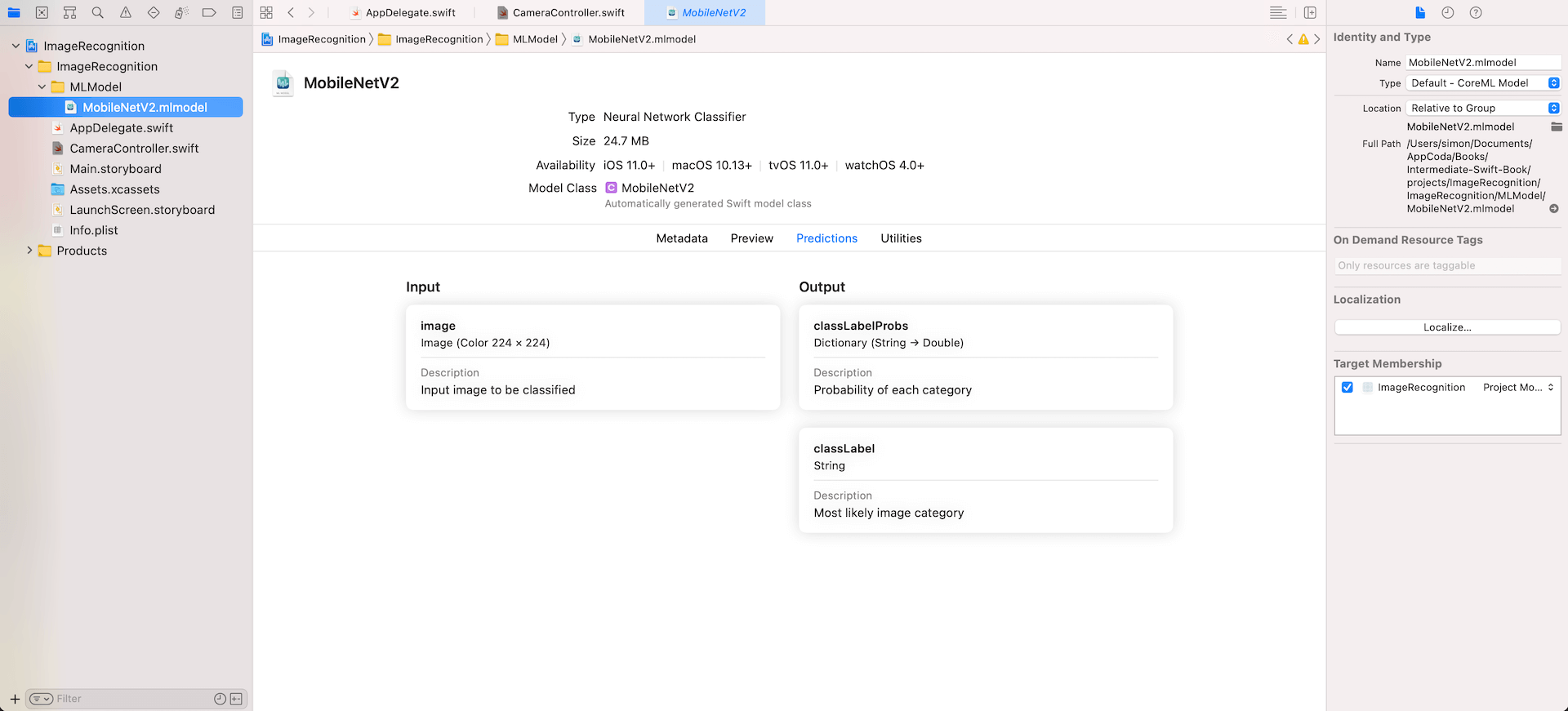Viewport: 1568px width, 711px height.
Task: Show the Source Control navigator
Action: pyautogui.click(x=42, y=12)
